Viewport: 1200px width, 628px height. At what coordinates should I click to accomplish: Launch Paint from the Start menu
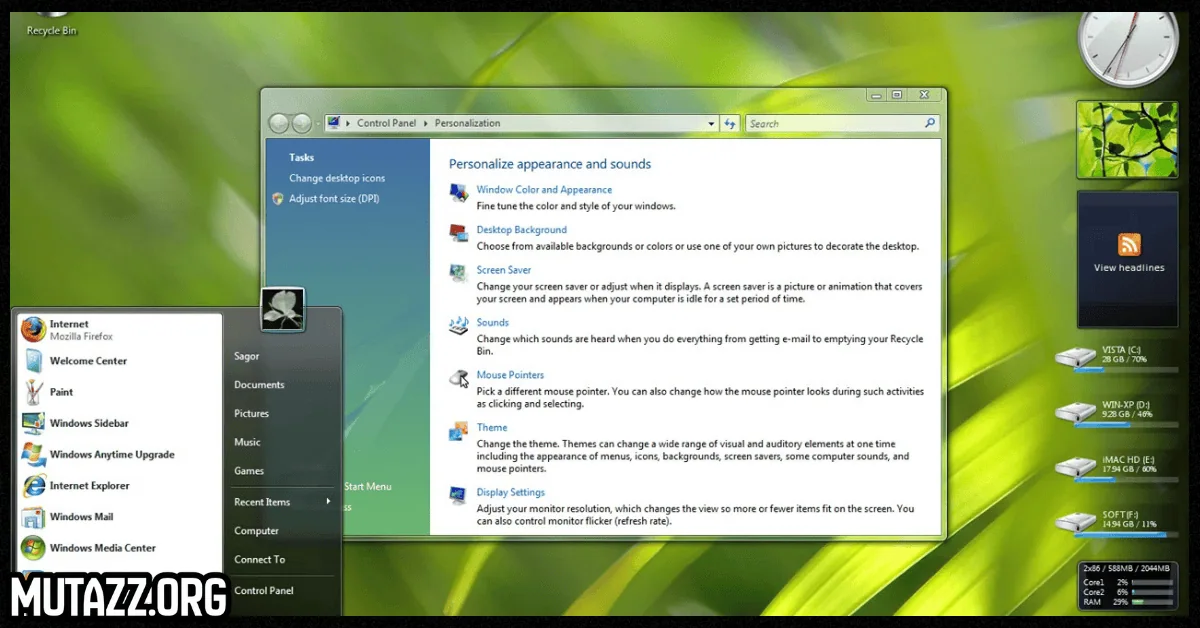(61, 392)
